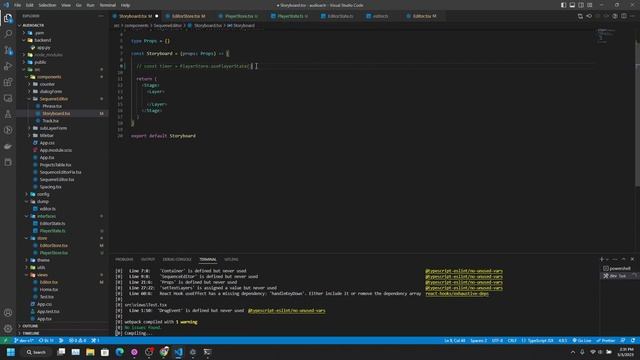The image size is (640, 360).
Task: Open the react-hooks/exhaustive-deps link in terminal
Action: (457, 293)
